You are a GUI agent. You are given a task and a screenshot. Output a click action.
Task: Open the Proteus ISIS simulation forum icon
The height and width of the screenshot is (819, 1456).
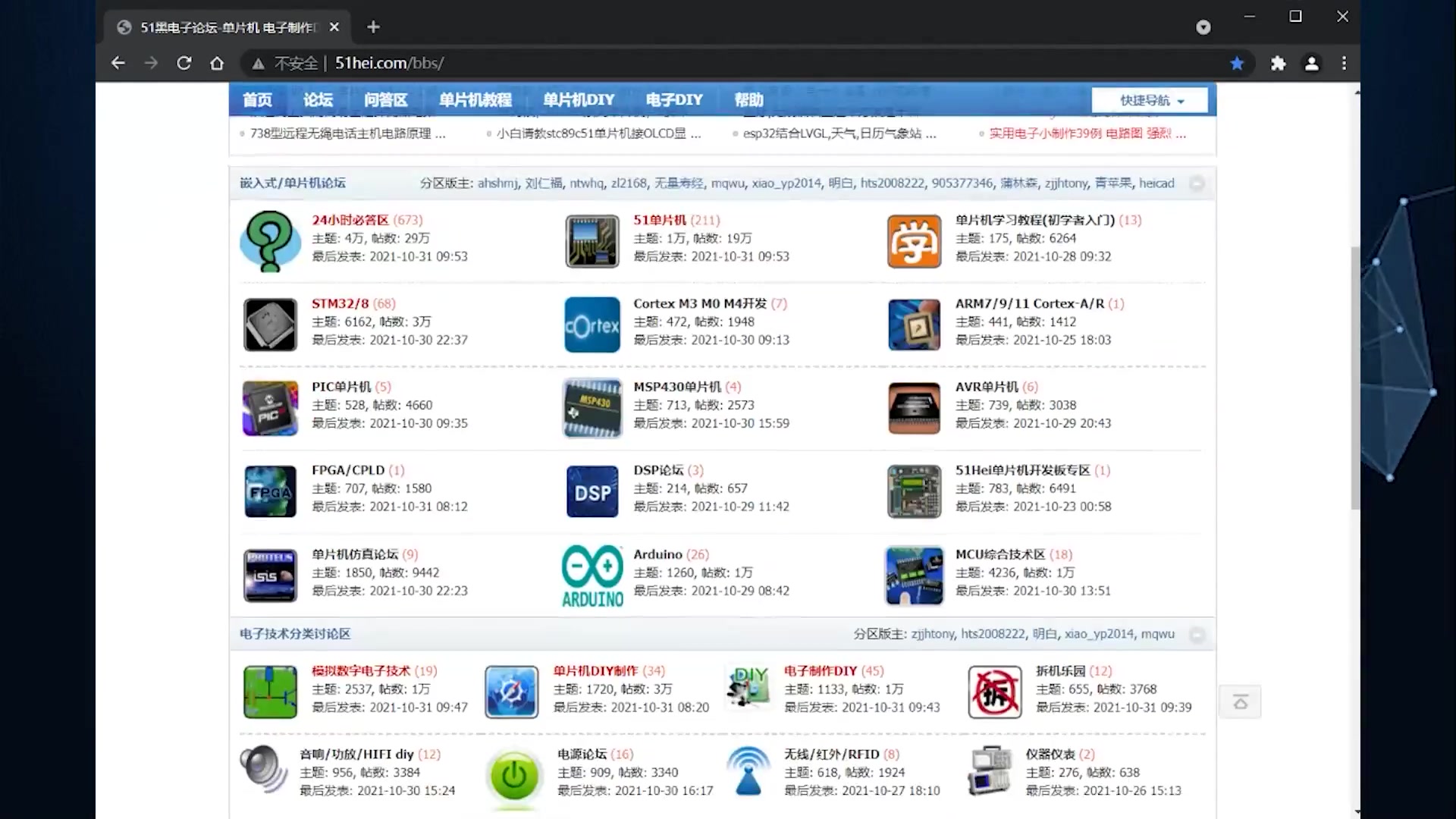point(270,576)
